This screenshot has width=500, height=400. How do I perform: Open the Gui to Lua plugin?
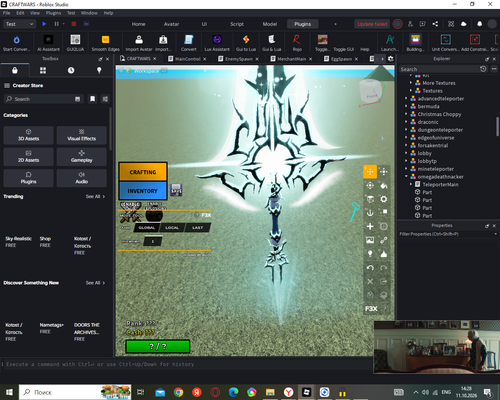point(246,43)
